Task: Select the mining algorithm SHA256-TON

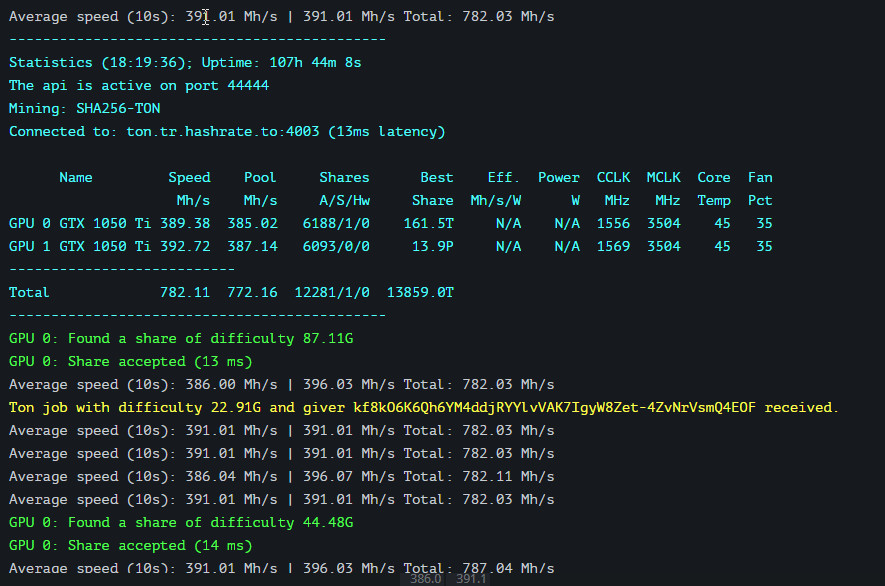Action: pyautogui.click(x=118, y=108)
